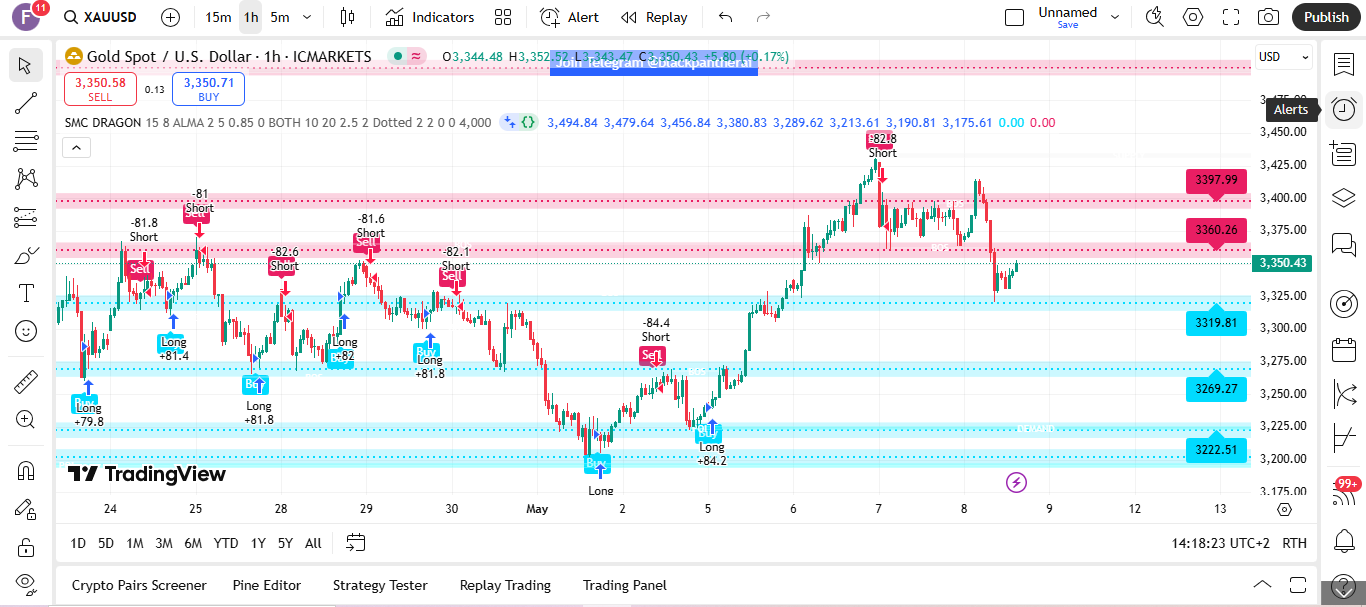Open the candlestick chart type selector

tap(347, 17)
